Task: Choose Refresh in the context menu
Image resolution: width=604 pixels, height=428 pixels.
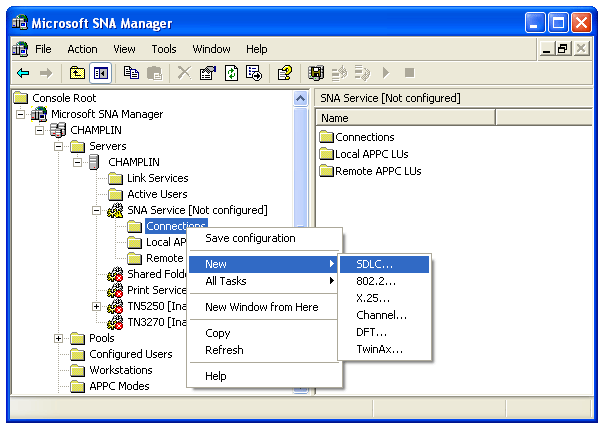Action: (265, 350)
